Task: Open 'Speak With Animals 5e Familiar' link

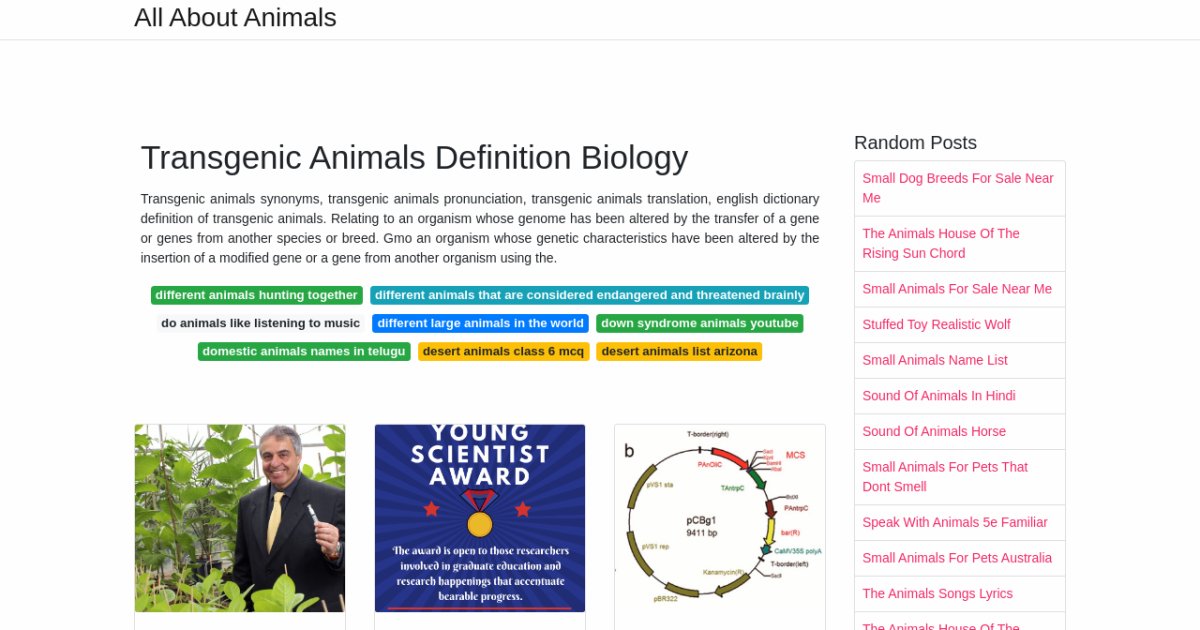Action: point(955,522)
